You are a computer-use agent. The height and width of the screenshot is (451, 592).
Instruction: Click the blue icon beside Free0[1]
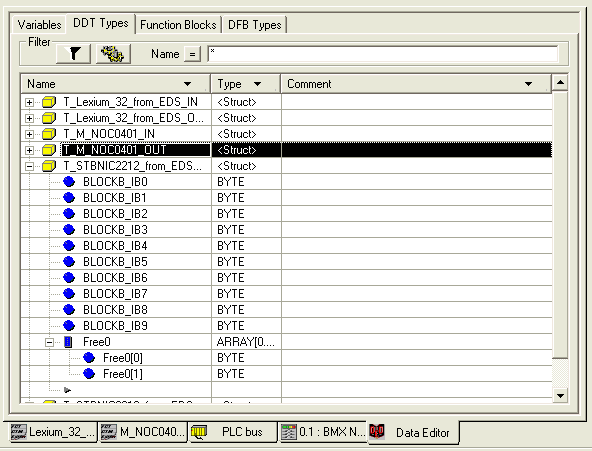point(89,374)
